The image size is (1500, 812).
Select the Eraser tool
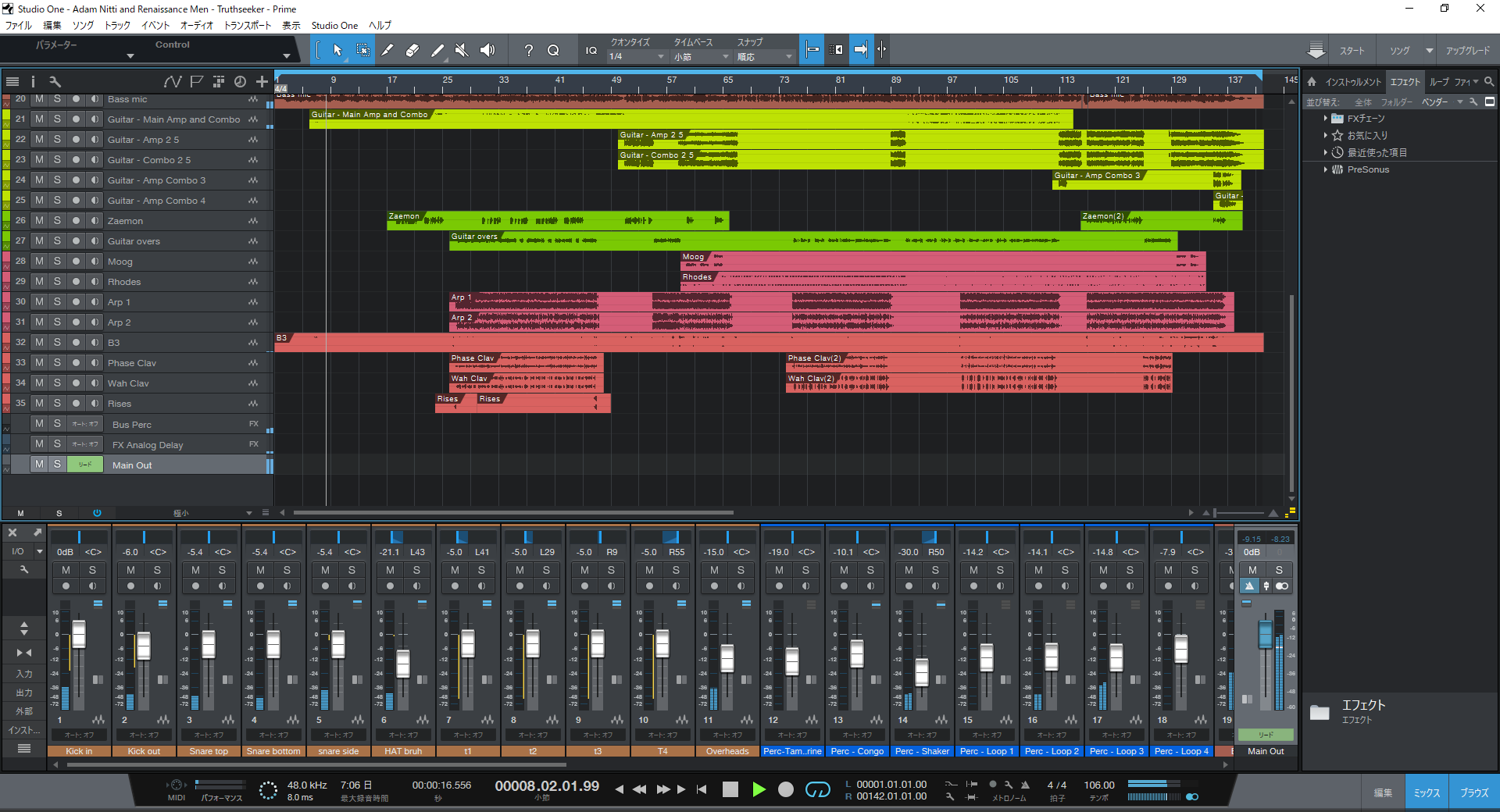point(412,51)
